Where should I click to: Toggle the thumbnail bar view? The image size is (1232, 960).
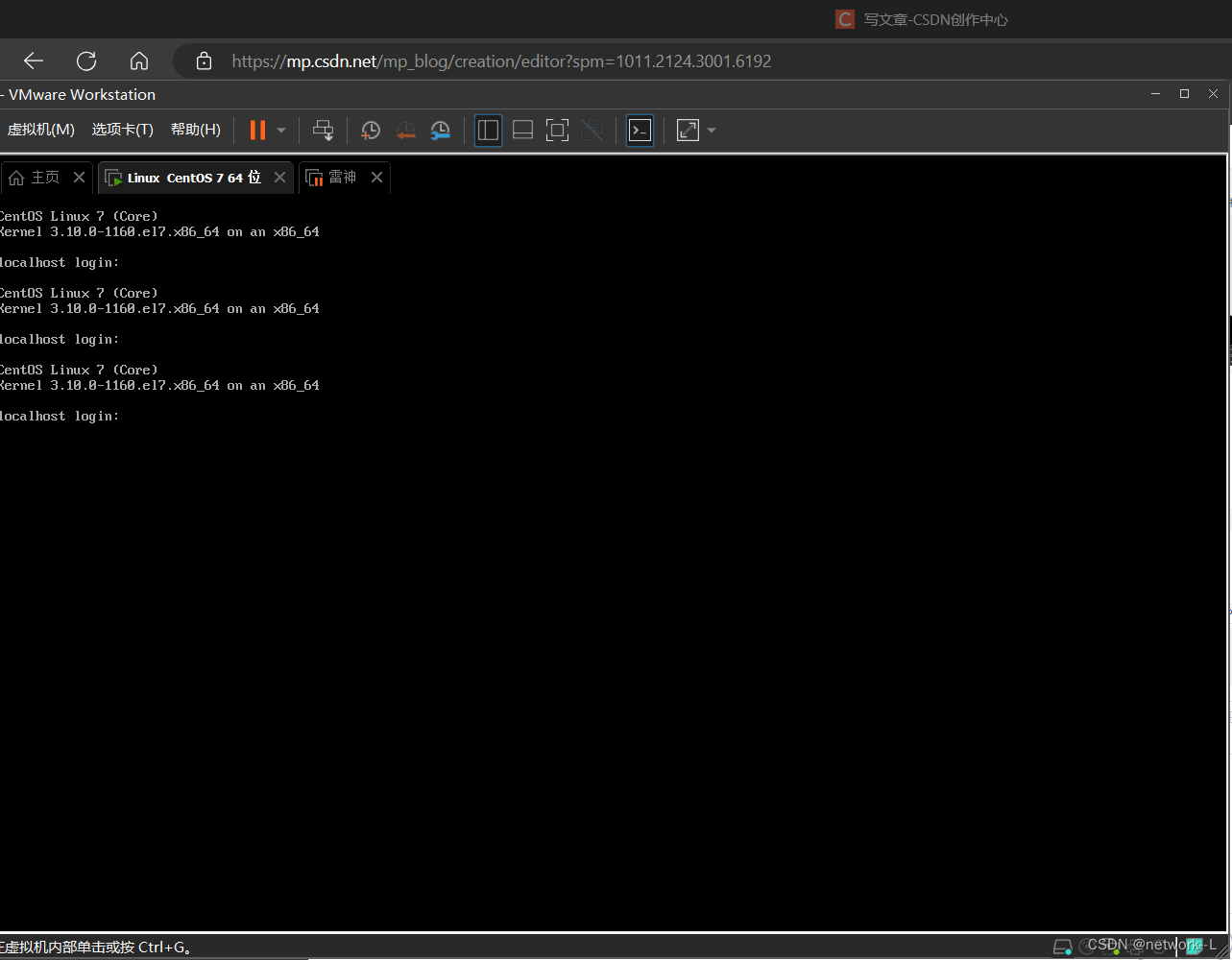click(x=522, y=130)
